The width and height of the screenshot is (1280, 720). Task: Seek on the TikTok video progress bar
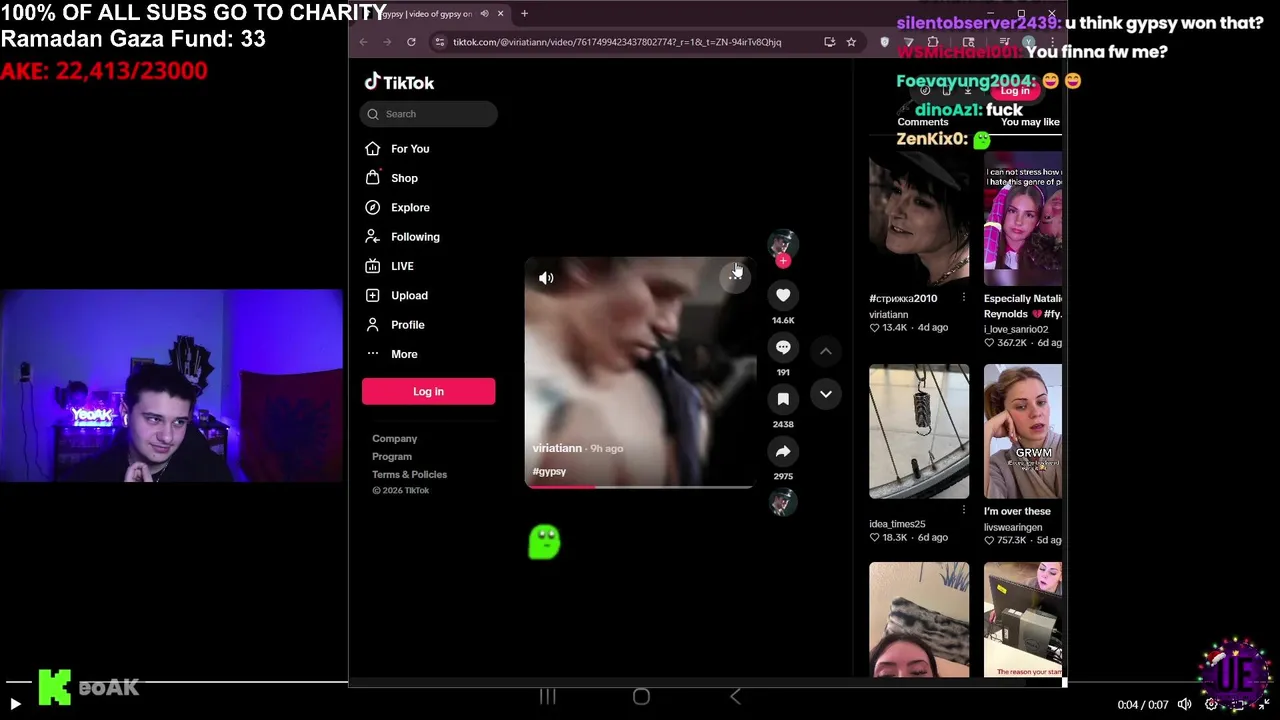pos(640,487)
